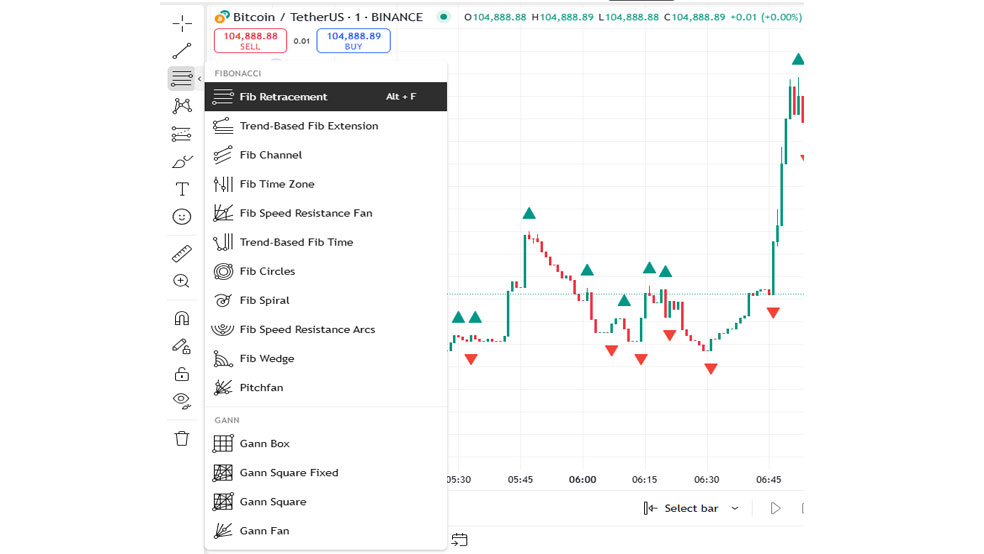This screenshot has width=984, height=554.
Task: Choose Fib Wedge tool
Action: pyautogui.click(x=326, y=358)
